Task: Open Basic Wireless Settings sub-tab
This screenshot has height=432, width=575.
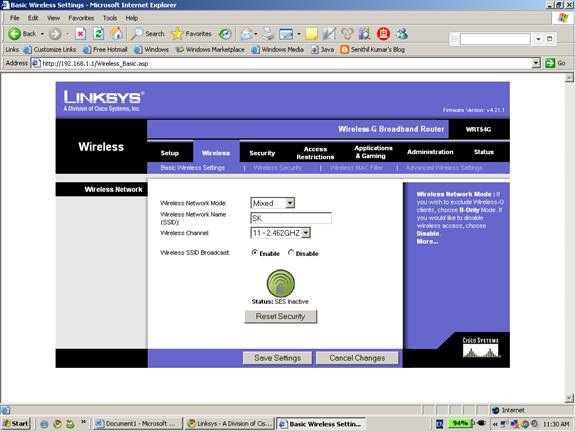Action: click(193, 168)
